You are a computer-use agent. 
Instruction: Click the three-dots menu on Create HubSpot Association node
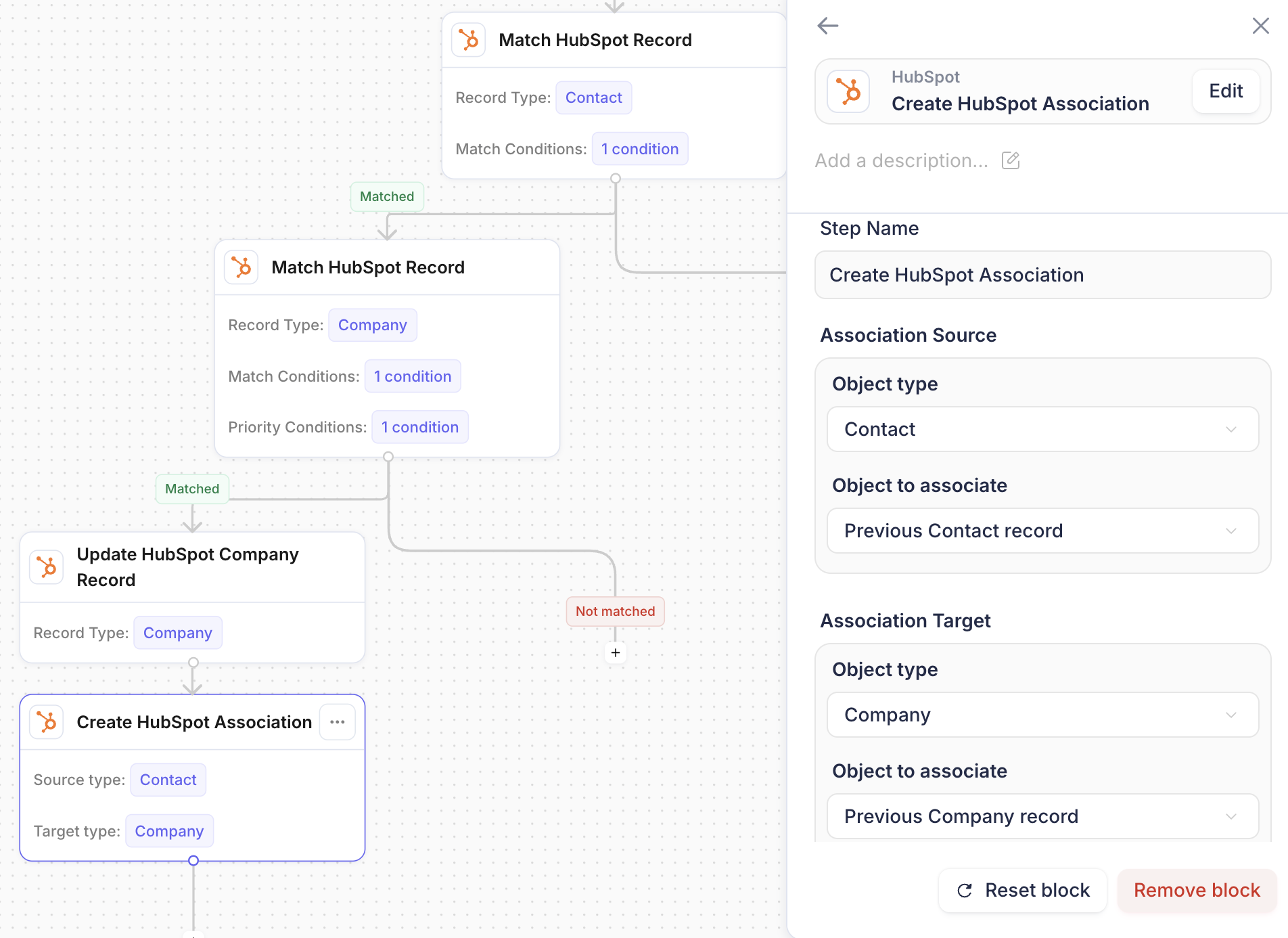click(x=338, y=722)
